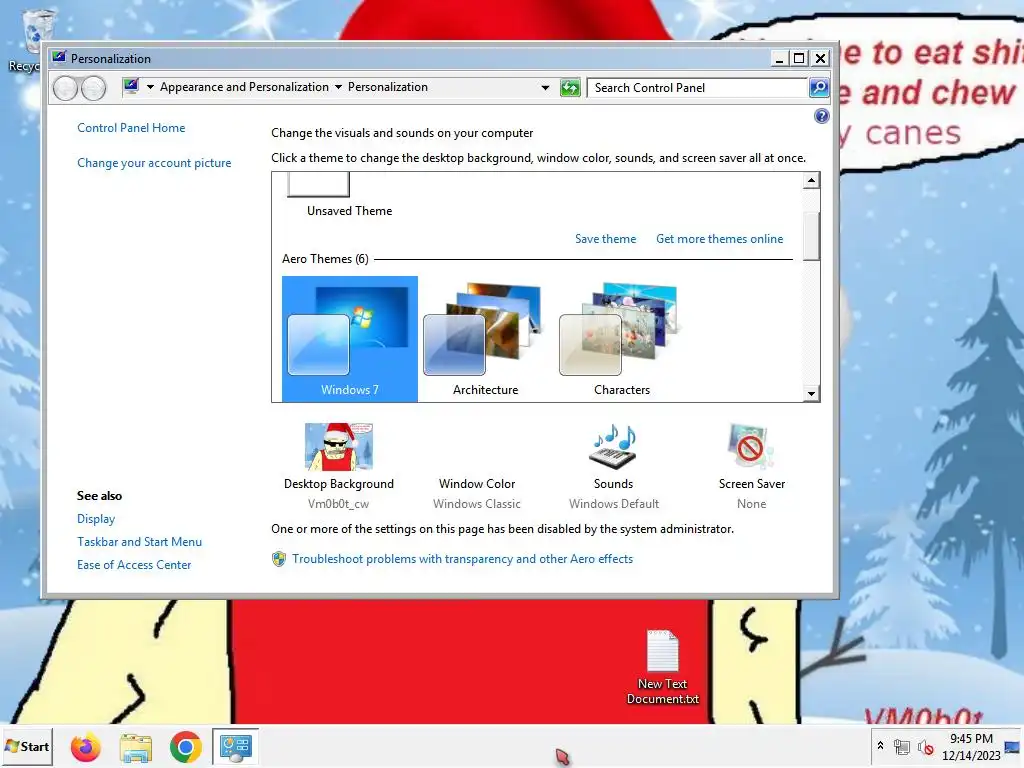Click the shield icon beside Troubleshoot link
The image size is (1024, 768).
pos(279,559)
